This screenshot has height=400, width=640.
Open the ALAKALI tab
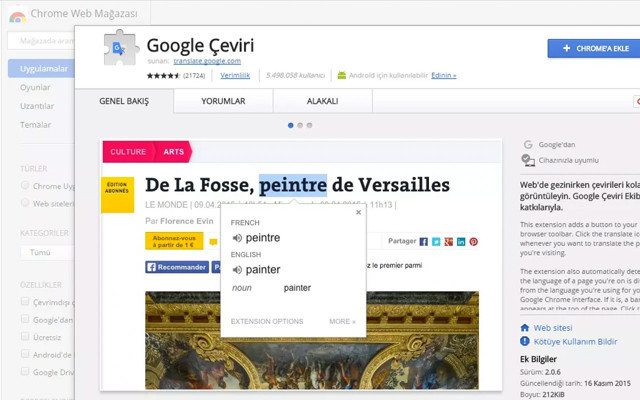click(322, 101)
